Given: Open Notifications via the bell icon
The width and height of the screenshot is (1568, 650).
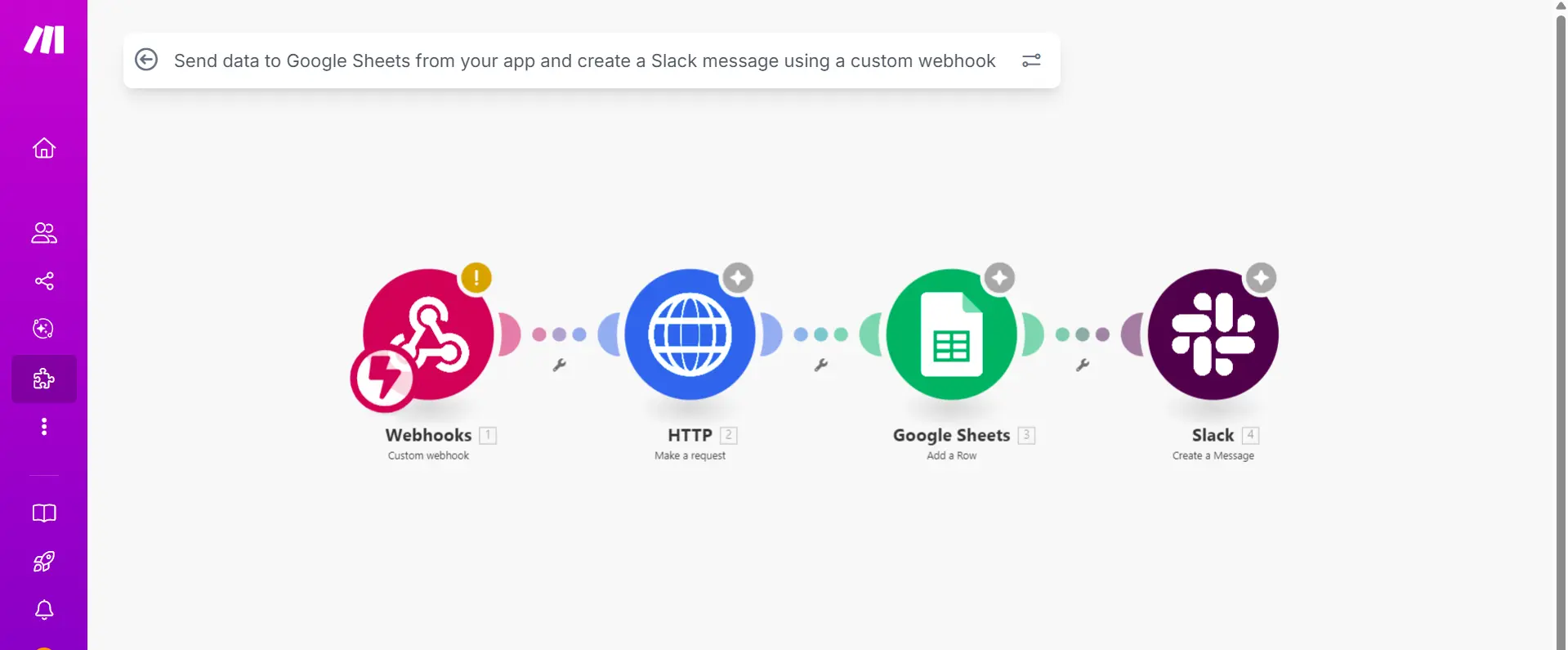Looking at the screenshot, I should [44, 610].
